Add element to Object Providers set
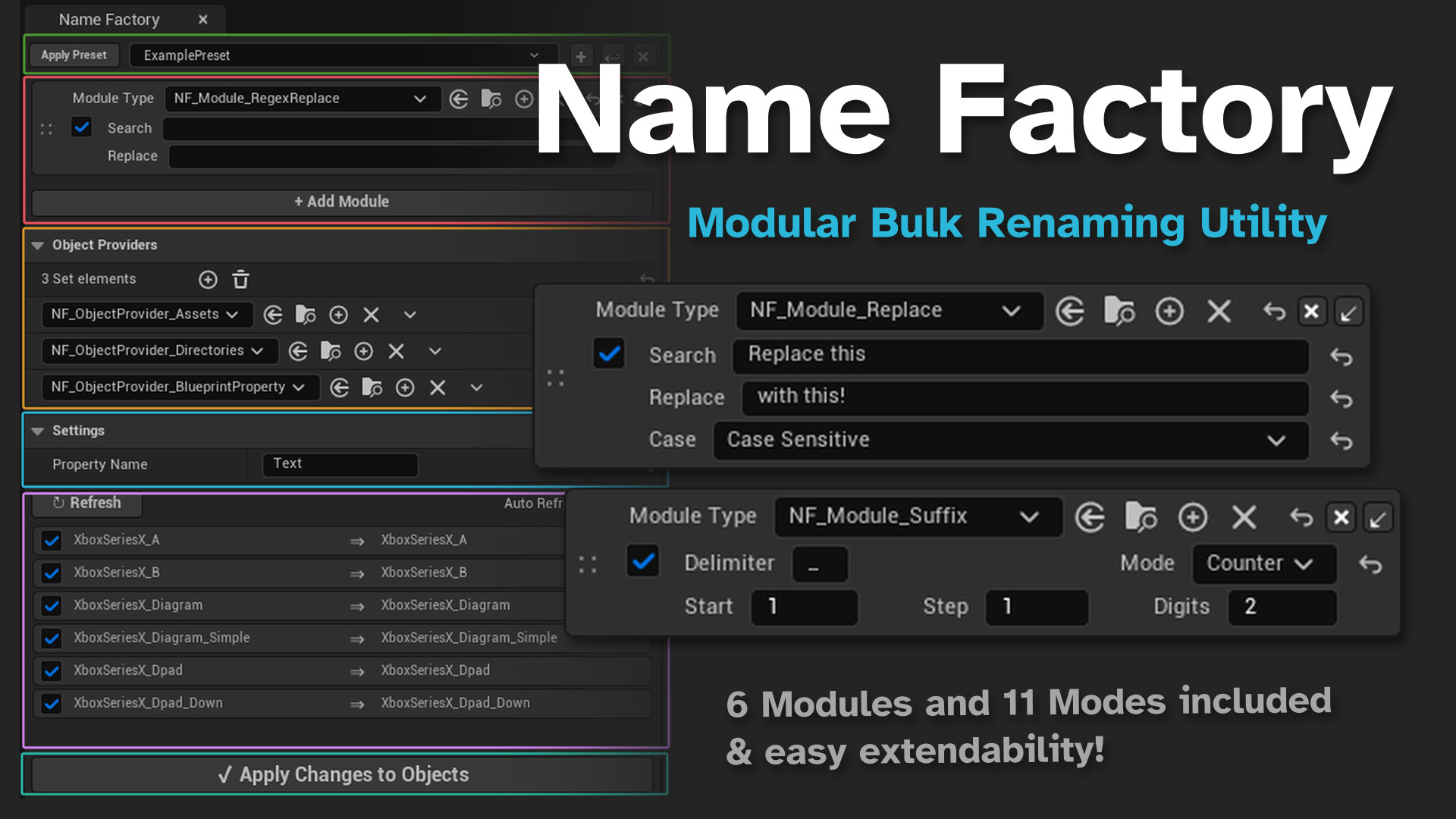Viewport: 1456px width, 819px height. [208, 280]
